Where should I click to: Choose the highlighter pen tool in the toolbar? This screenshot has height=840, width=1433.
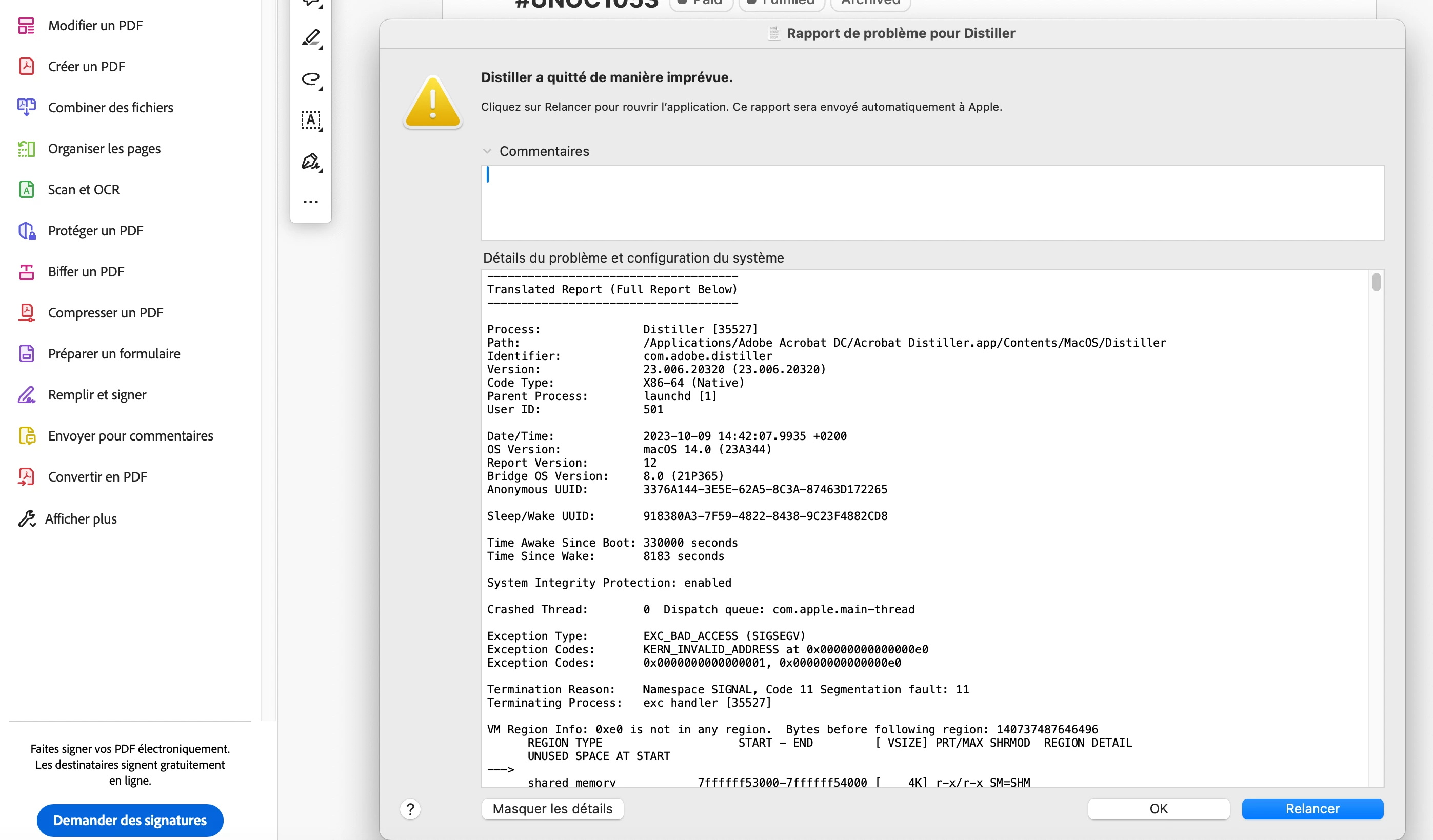tap(311, 38)
